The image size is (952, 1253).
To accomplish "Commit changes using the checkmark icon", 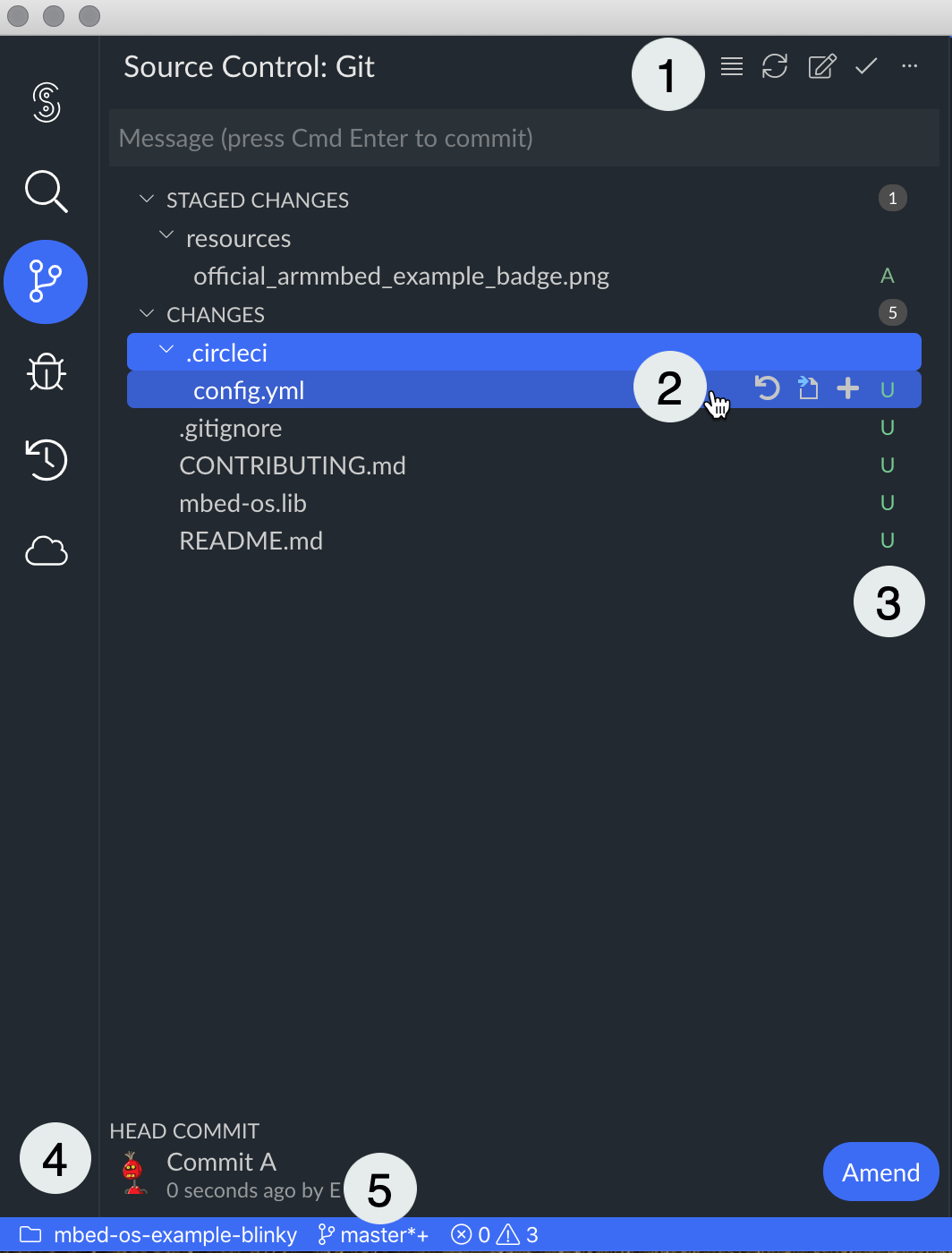I will [864, 66].
